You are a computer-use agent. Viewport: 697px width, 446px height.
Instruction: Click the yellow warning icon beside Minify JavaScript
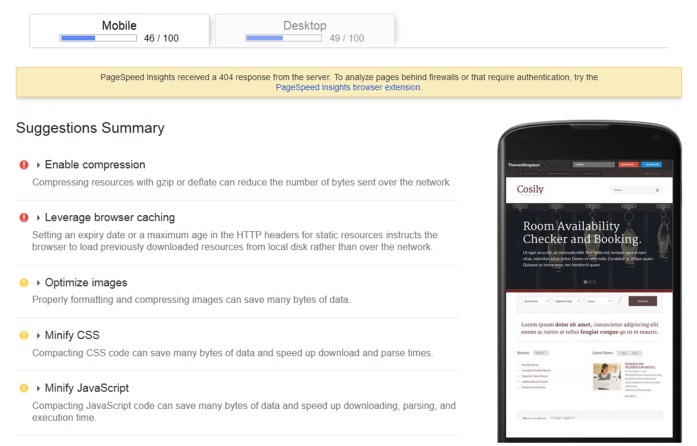point(24,388)
